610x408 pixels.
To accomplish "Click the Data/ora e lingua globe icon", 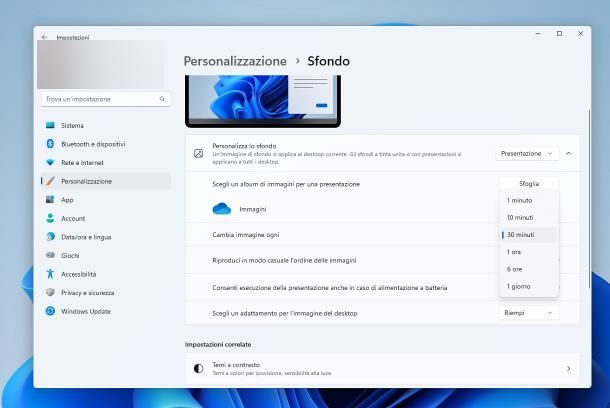I will pyautogui.click(x=50, y=236).
